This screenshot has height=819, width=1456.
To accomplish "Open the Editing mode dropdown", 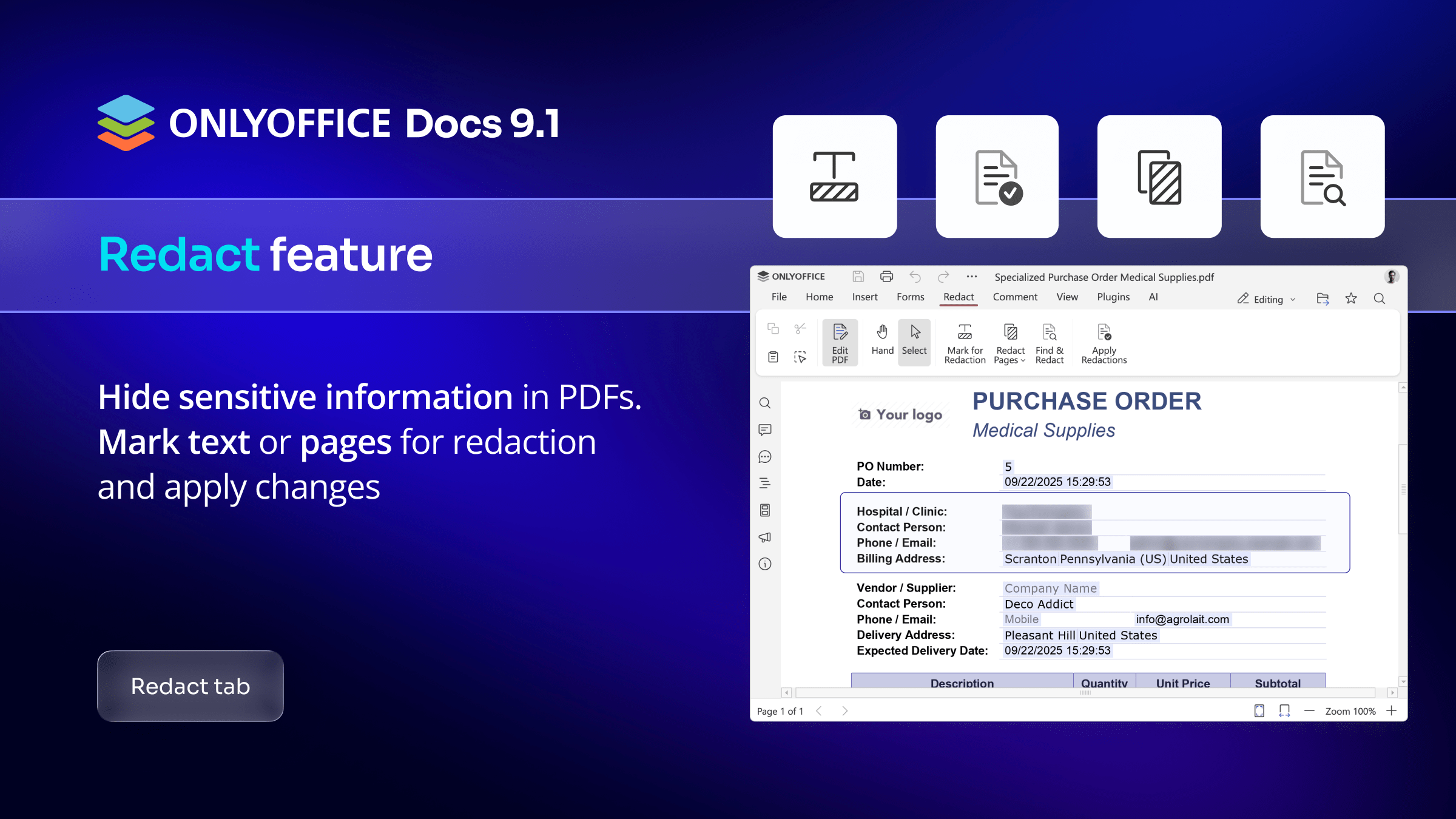I will tap(1267, 299).
